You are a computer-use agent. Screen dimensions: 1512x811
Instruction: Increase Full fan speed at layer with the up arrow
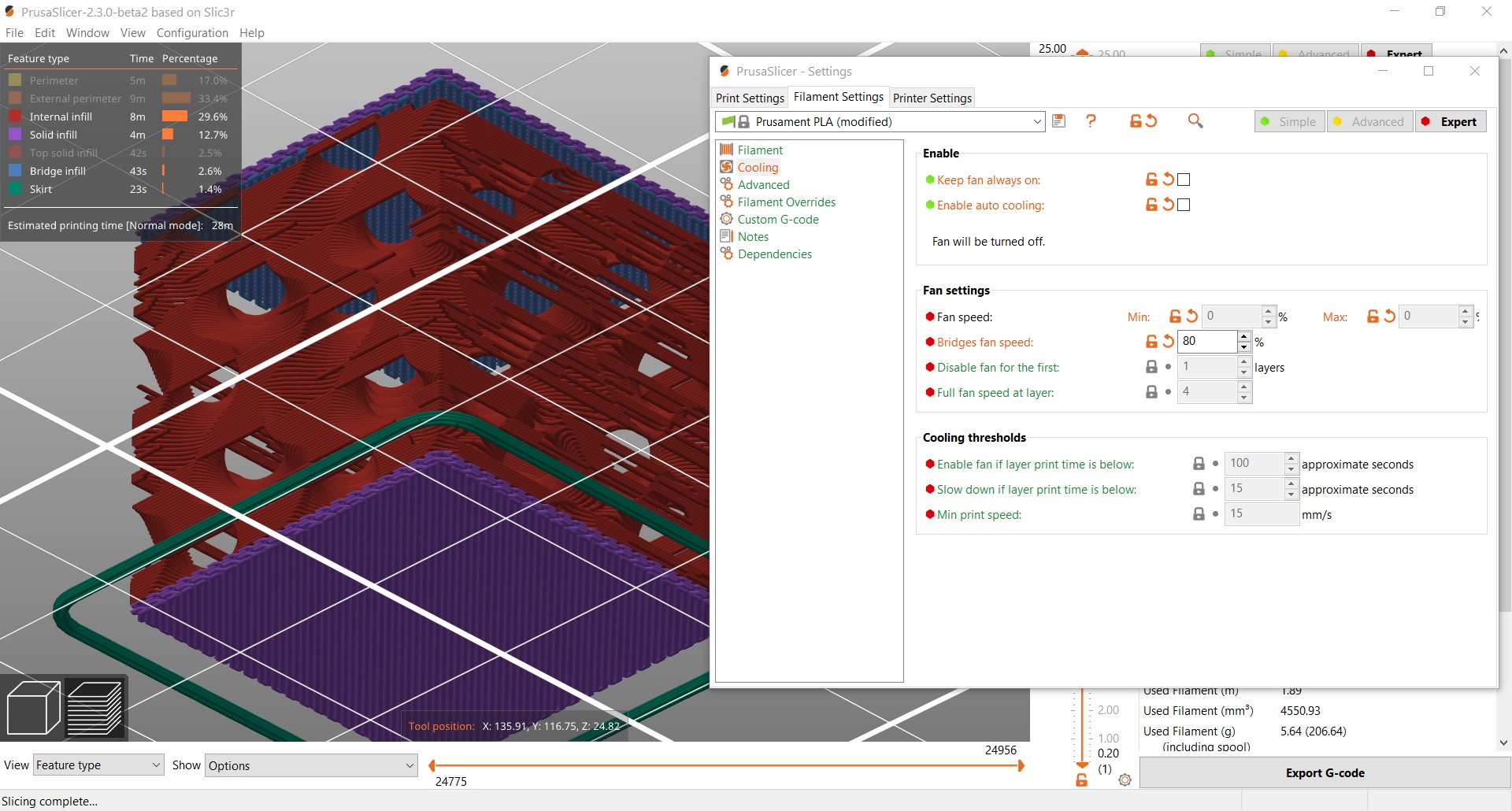click(1244, 387)
